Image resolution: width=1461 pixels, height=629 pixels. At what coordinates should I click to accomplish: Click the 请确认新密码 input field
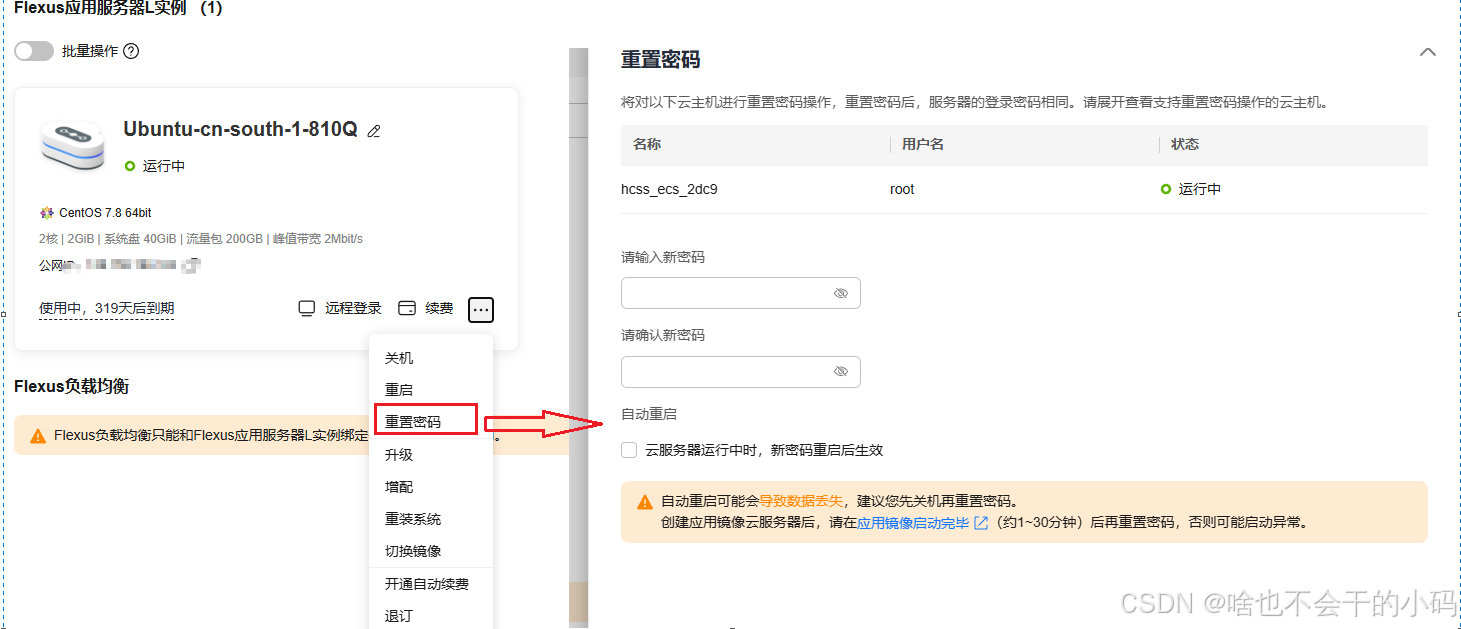tap(740, 371)
